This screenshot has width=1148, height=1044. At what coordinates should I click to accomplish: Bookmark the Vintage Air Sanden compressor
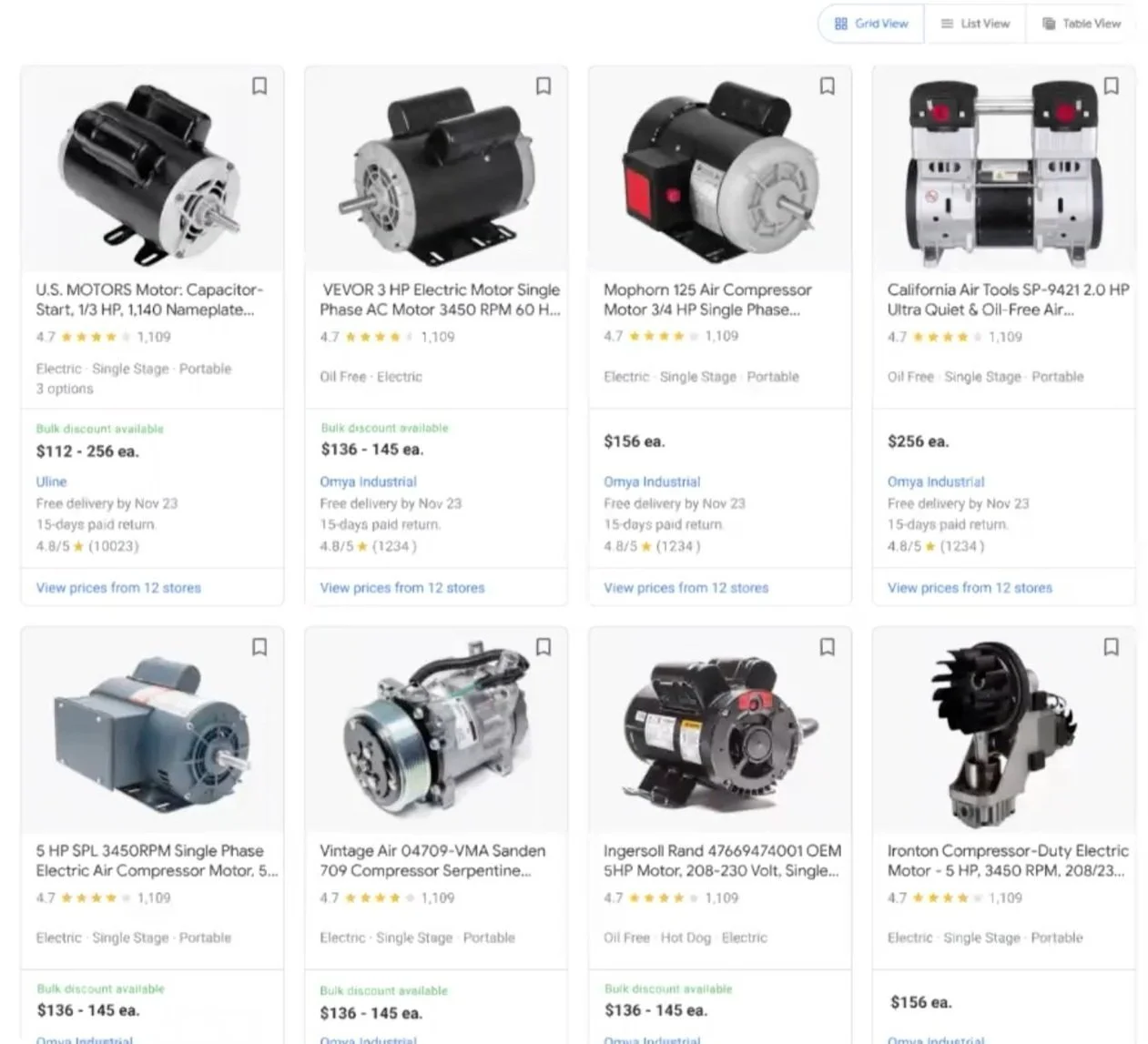pyautogui.click(x=544, y=646)
